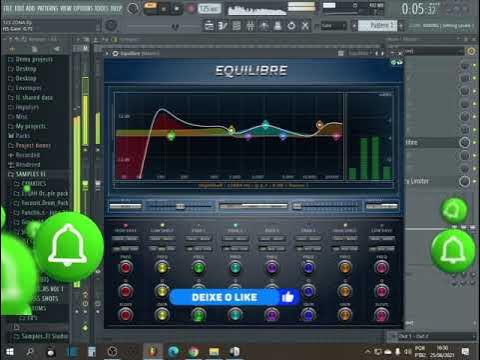Open the Mixer view icon
The width and height of the screenshot is (480, 360).
point(250,26)
